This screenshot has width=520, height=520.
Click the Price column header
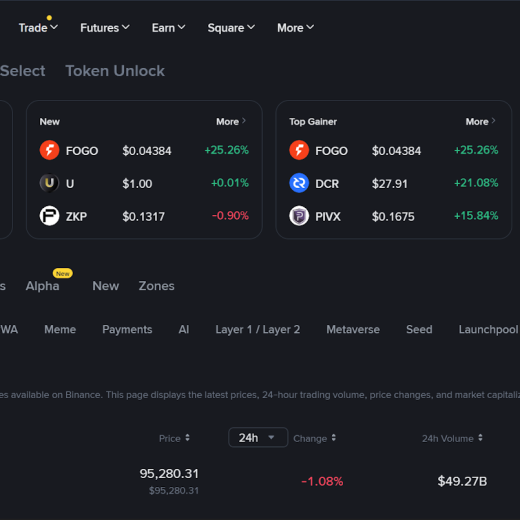point(170,438)
